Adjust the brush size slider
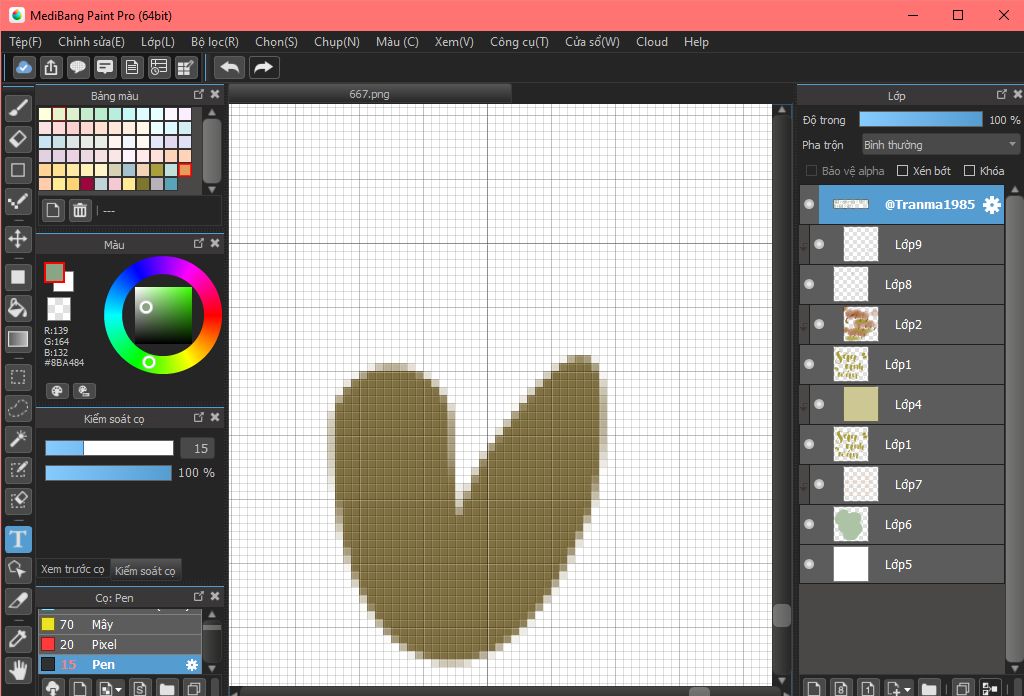Screen dimensions: 1024x696 click(x=109, y=448)
